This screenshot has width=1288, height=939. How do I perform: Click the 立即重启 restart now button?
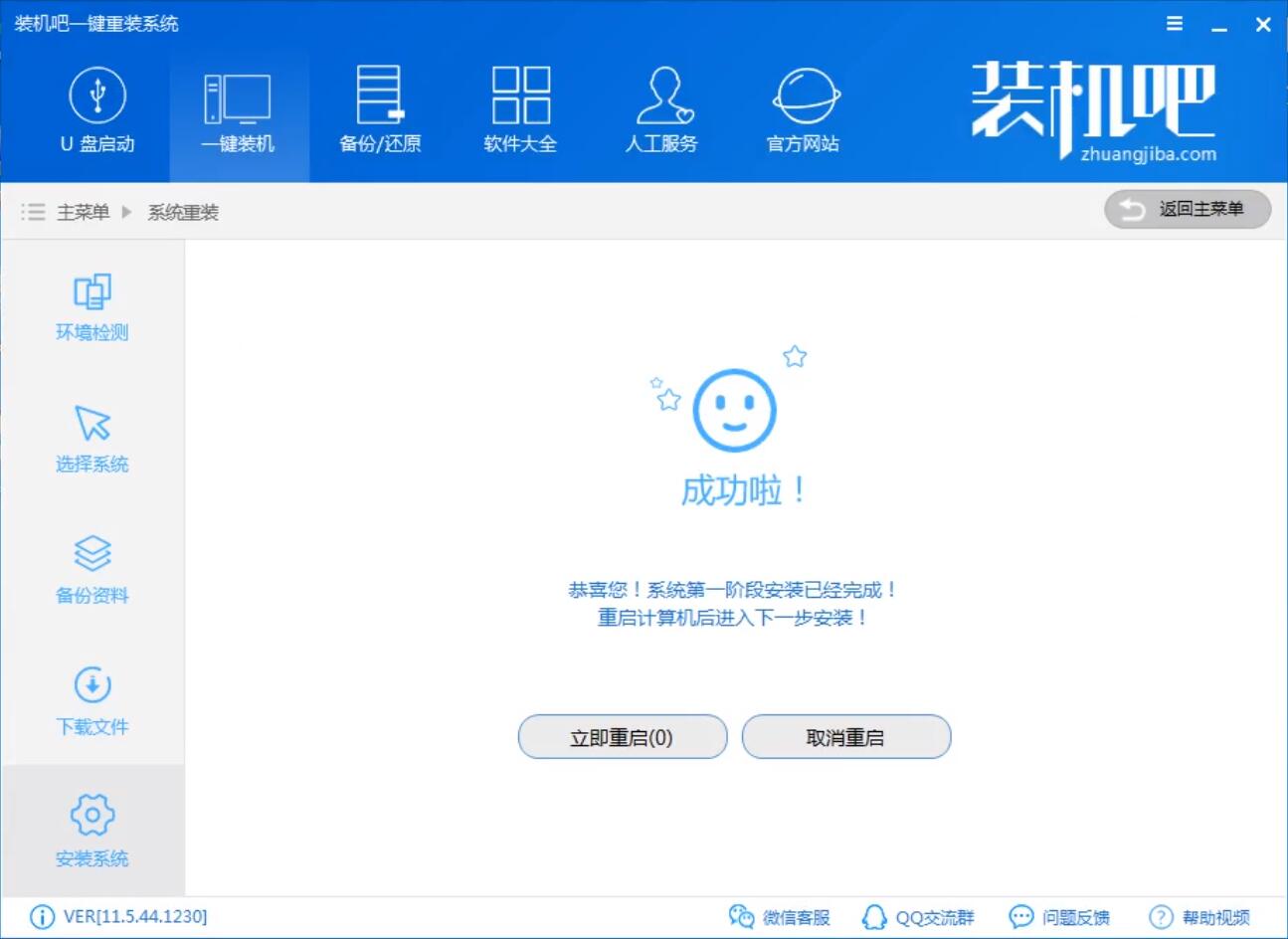[622, 736]
